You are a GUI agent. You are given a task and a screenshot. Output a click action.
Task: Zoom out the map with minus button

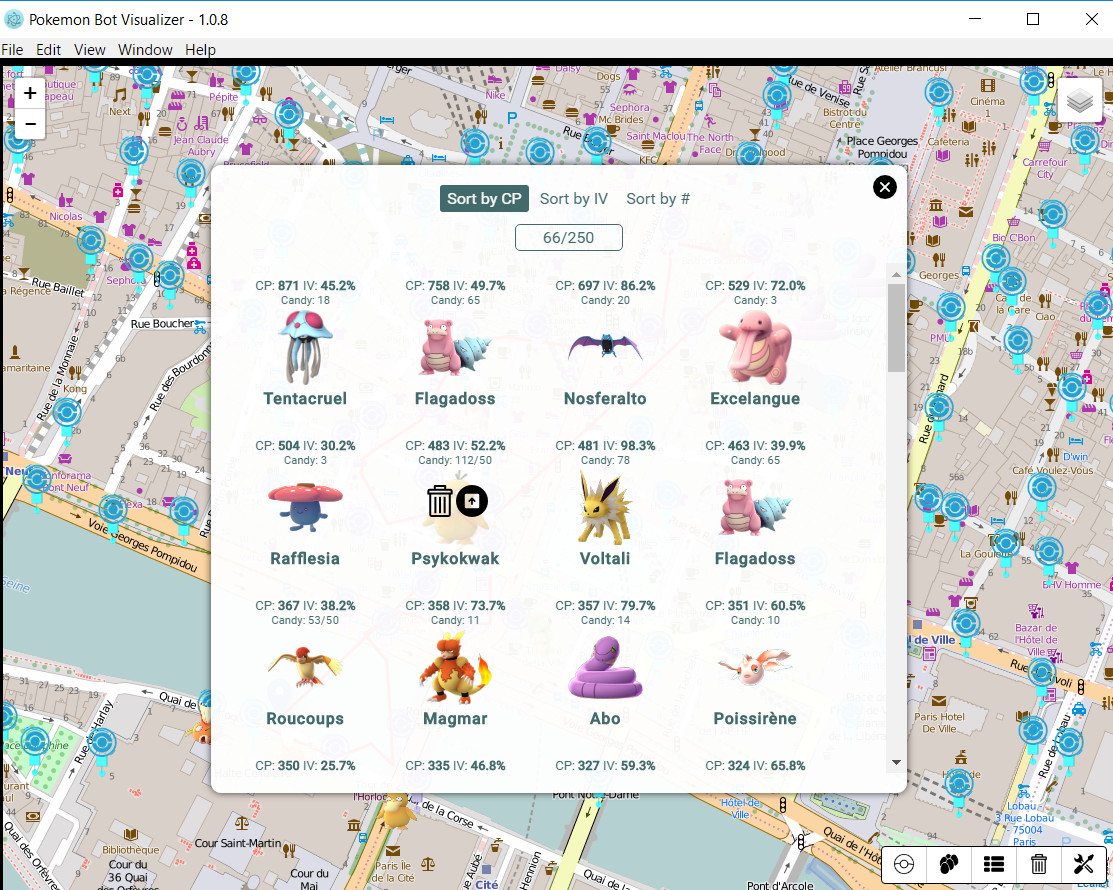pos(30,123)
